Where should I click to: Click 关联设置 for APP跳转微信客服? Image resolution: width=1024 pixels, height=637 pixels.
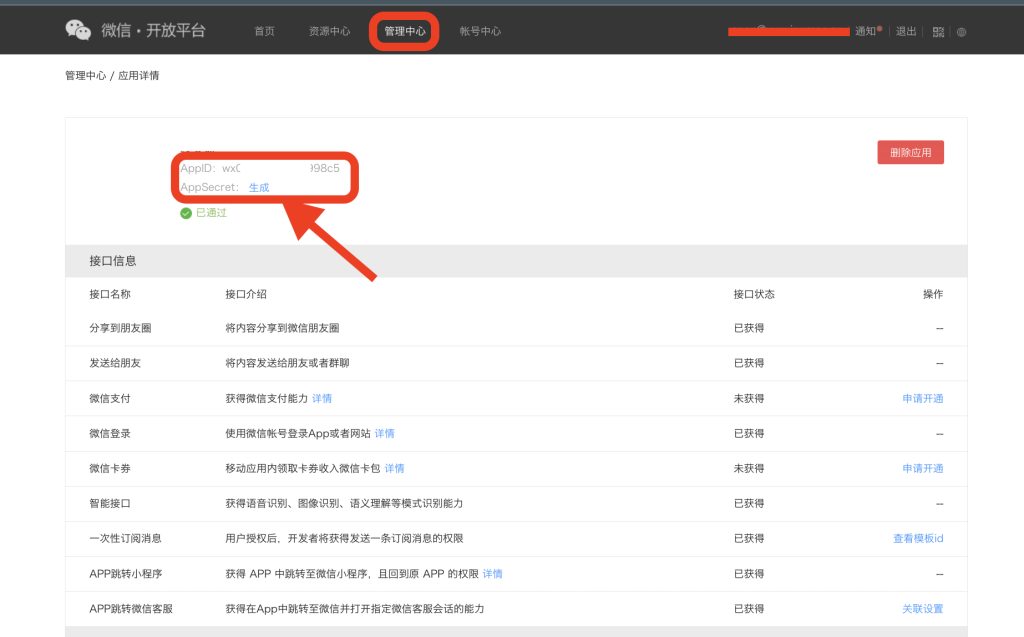coord(922,609)
